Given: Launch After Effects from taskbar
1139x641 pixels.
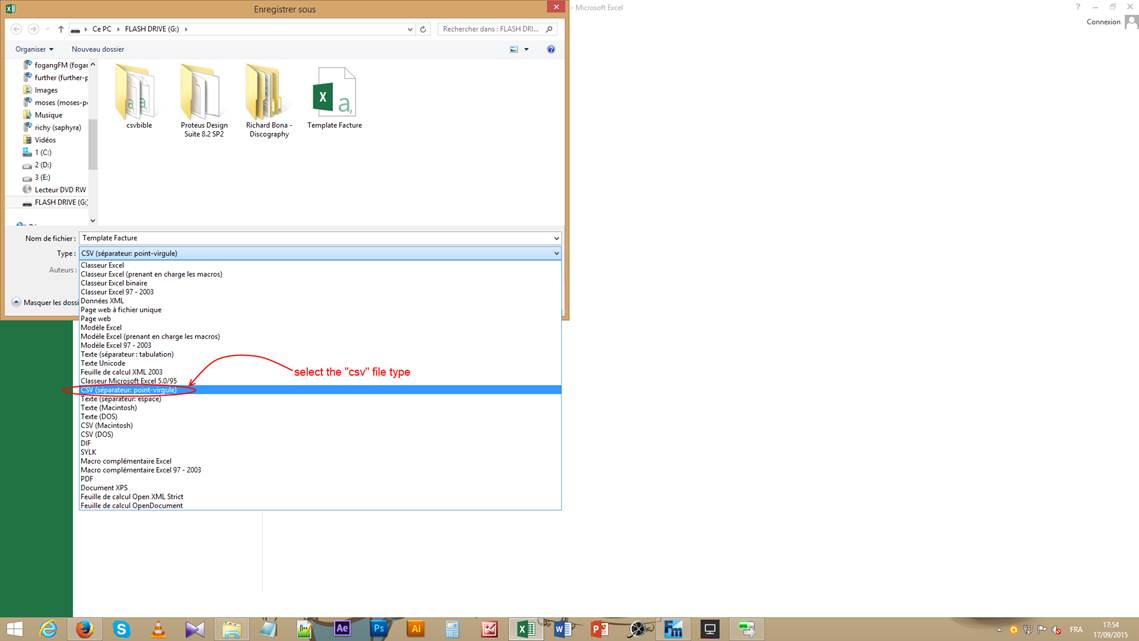Looking at the screenshot, I should 342,629.
